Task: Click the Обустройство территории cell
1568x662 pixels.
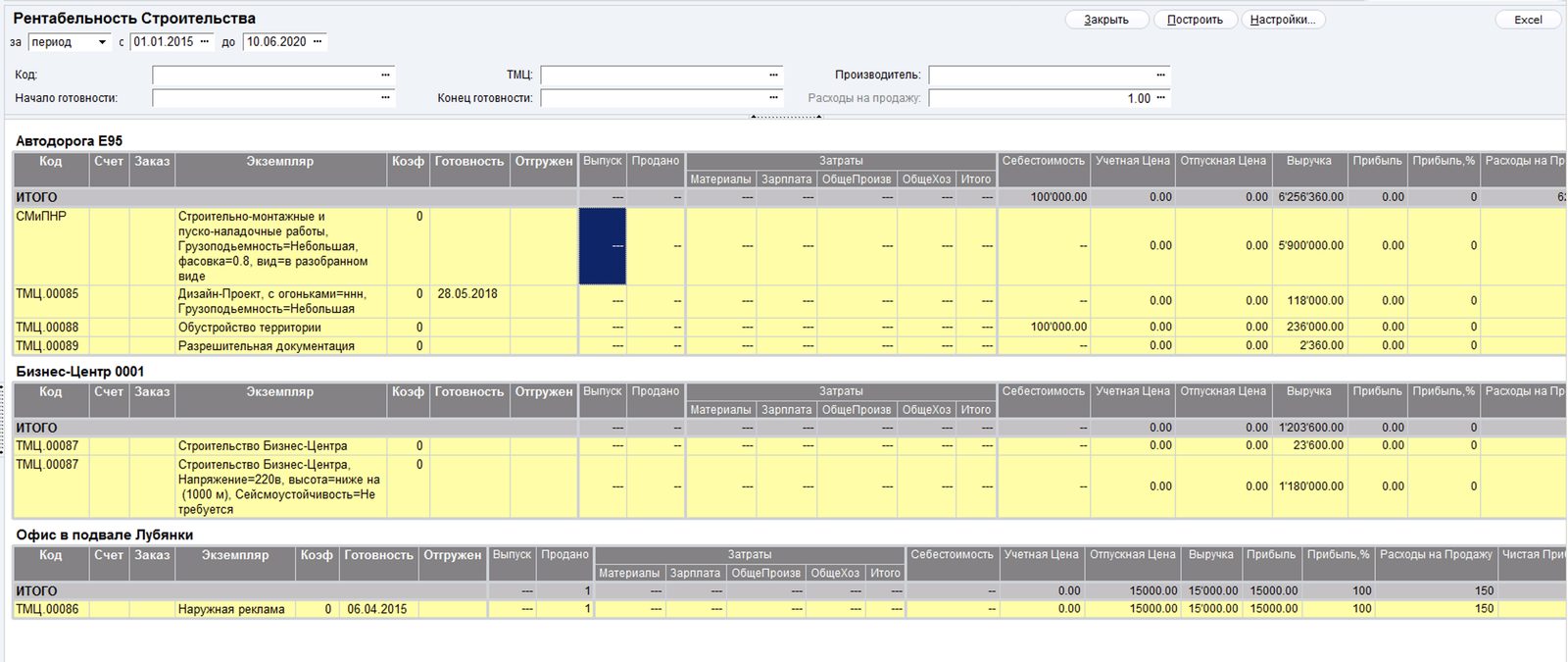Action: coord(280,328)
